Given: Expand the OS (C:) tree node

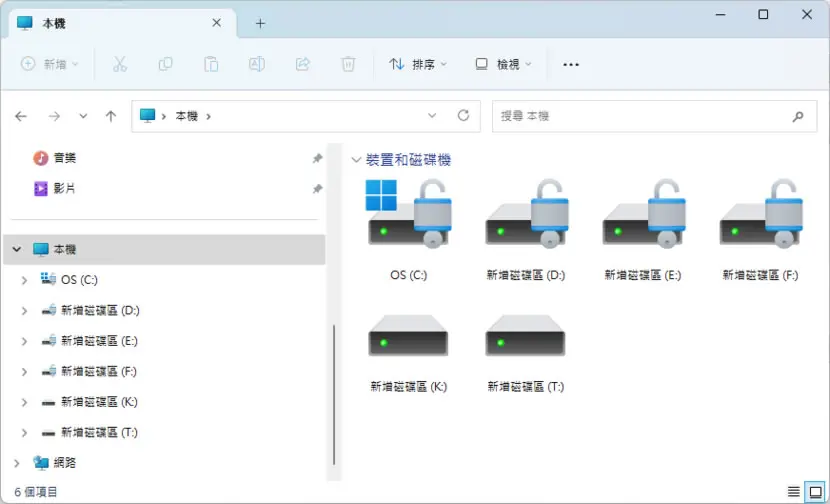Looking at the screenshot, I should (24, 280).
